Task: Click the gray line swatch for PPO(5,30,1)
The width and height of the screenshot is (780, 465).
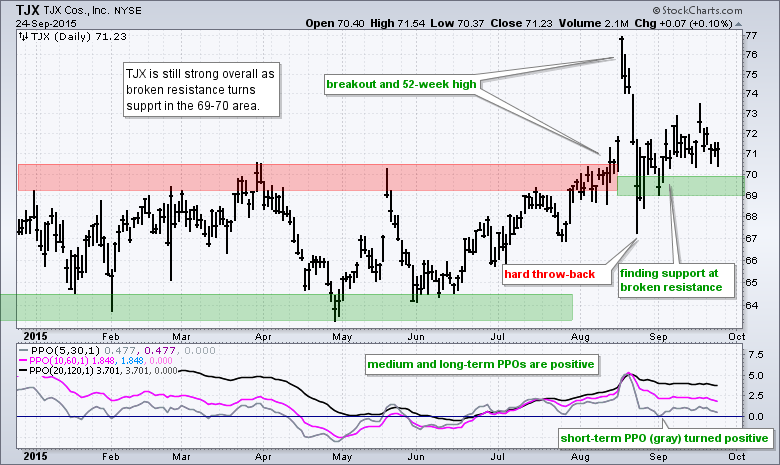Action: click(24, 350)
